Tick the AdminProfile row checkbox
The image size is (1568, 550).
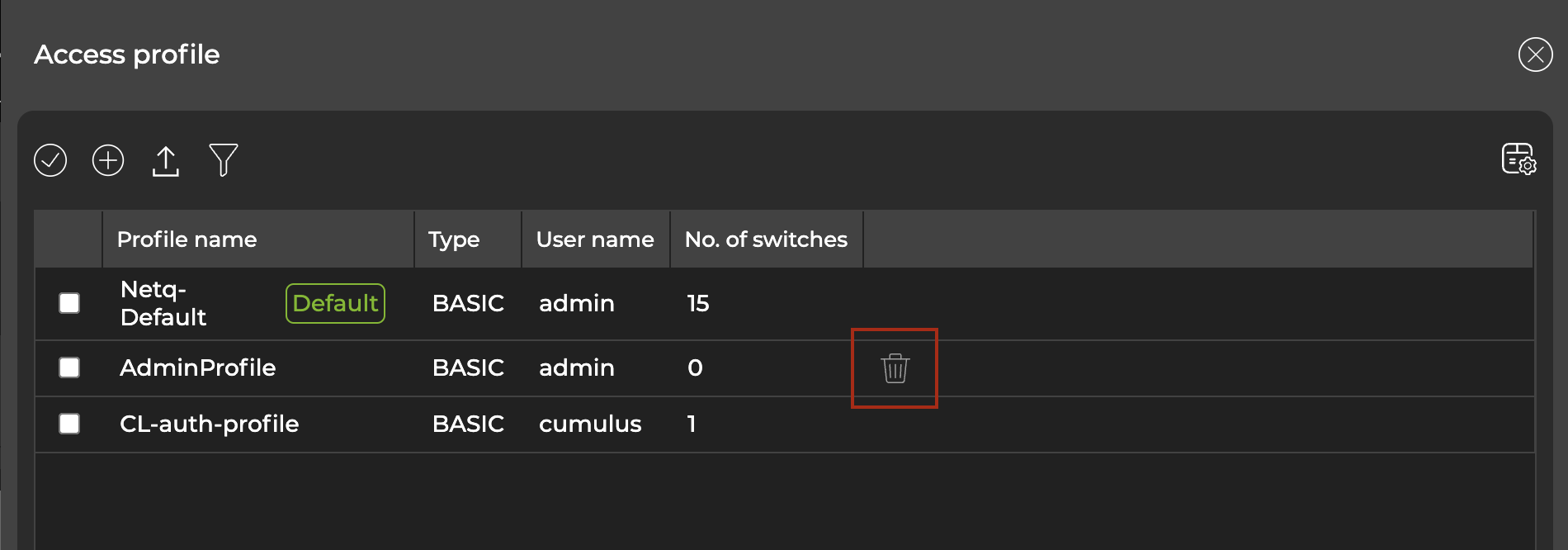coord(69,367)
